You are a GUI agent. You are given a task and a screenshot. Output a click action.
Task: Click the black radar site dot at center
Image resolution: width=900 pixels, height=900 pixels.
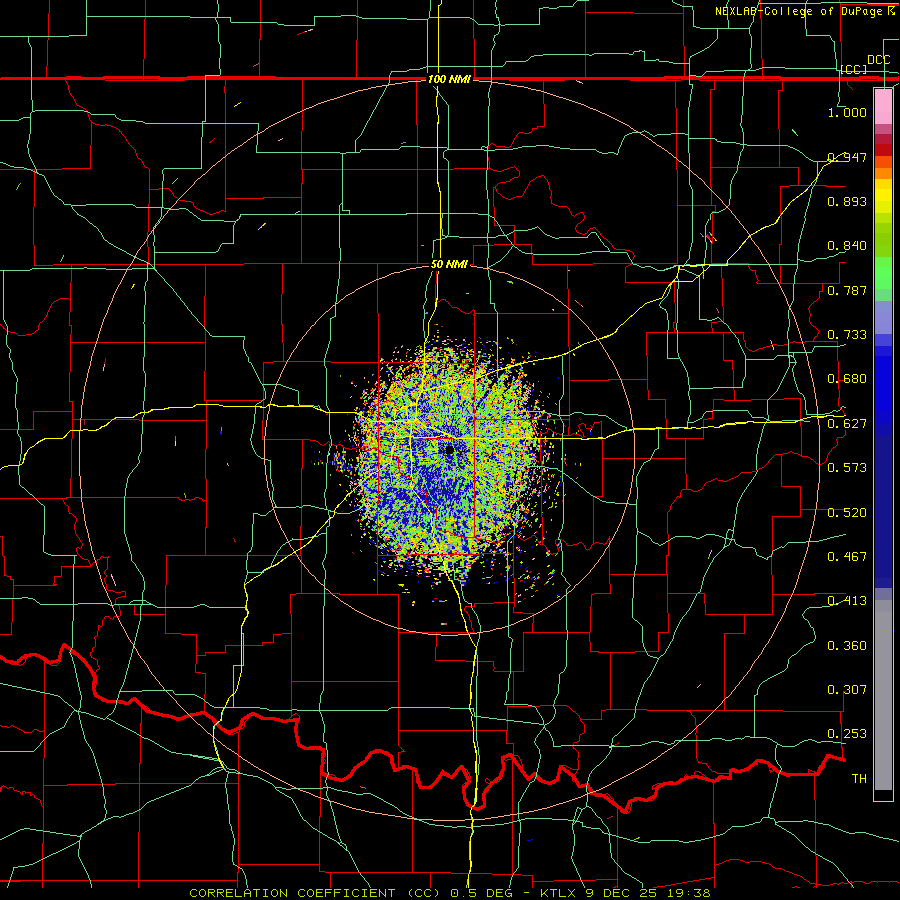coord(449,450)
